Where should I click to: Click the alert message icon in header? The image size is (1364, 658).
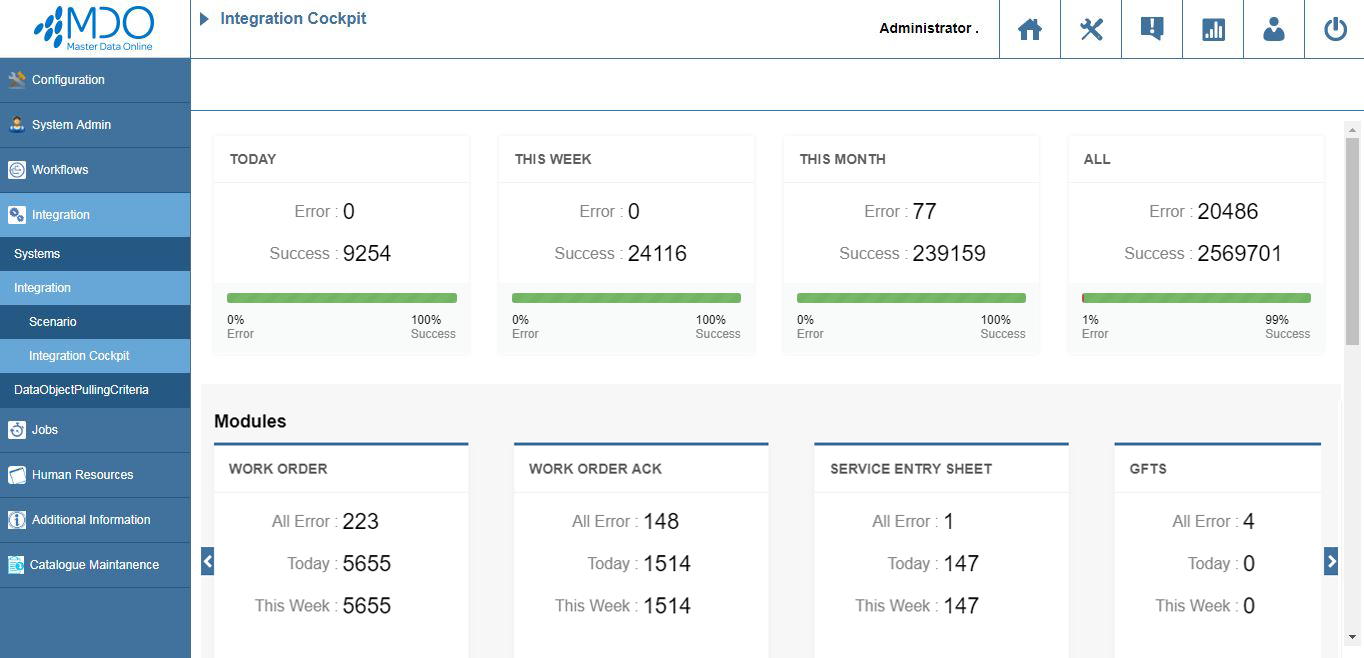coord(1152,29)
